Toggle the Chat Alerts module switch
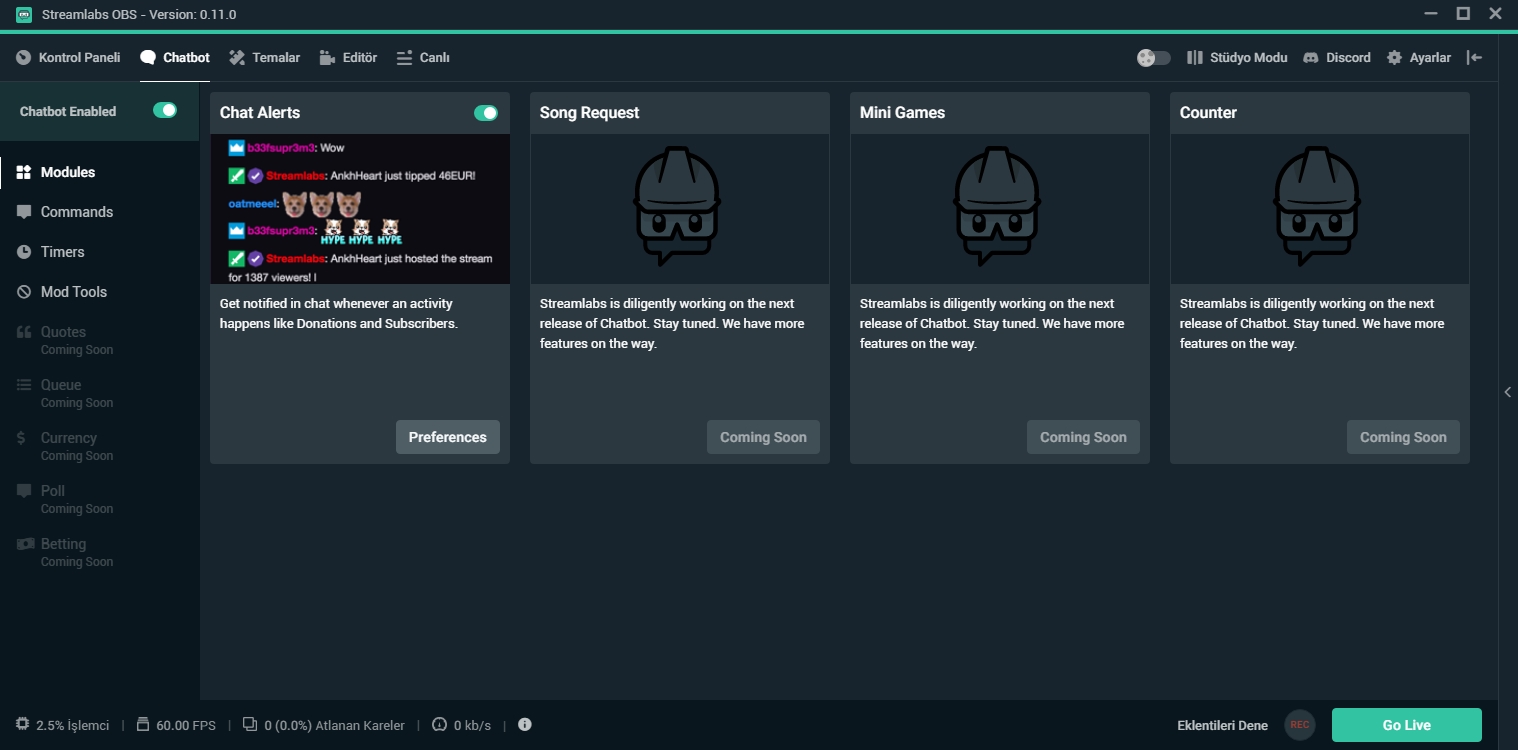 click(x=486, y=113)
